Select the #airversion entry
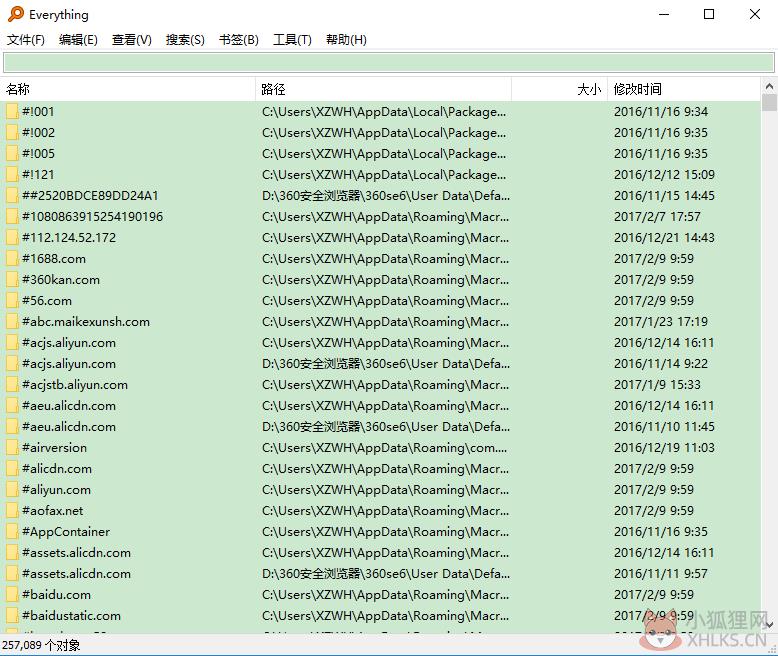Image resolution: width=778 pixels, height=656 pixels. pos(55,448)
